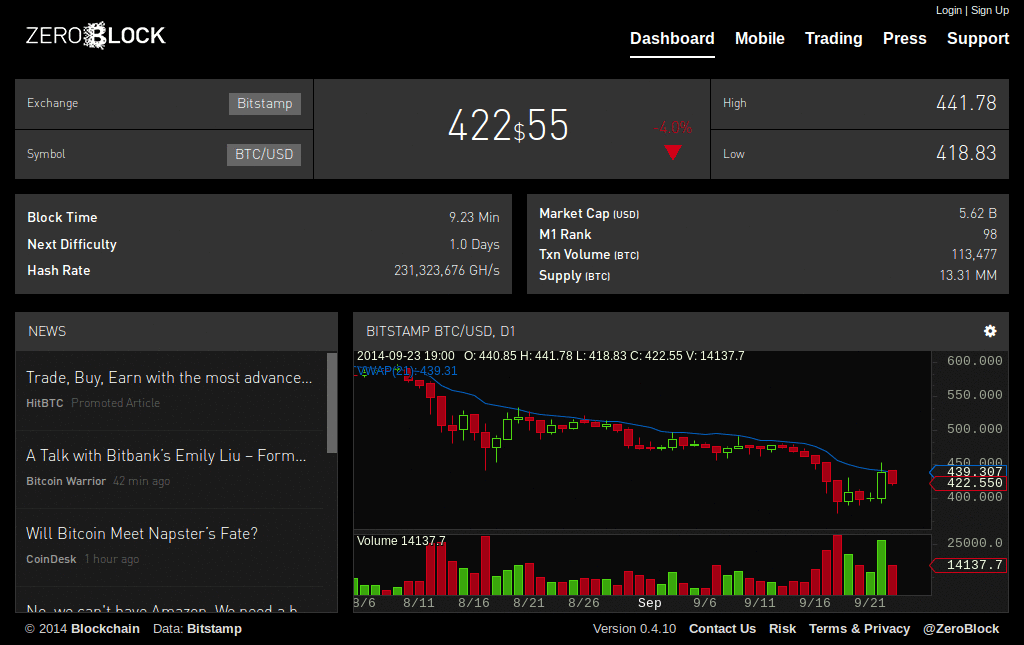The image size is (1024, 645).
Task: Click the Volume 14137.7 label on chart
Action: 401,541
